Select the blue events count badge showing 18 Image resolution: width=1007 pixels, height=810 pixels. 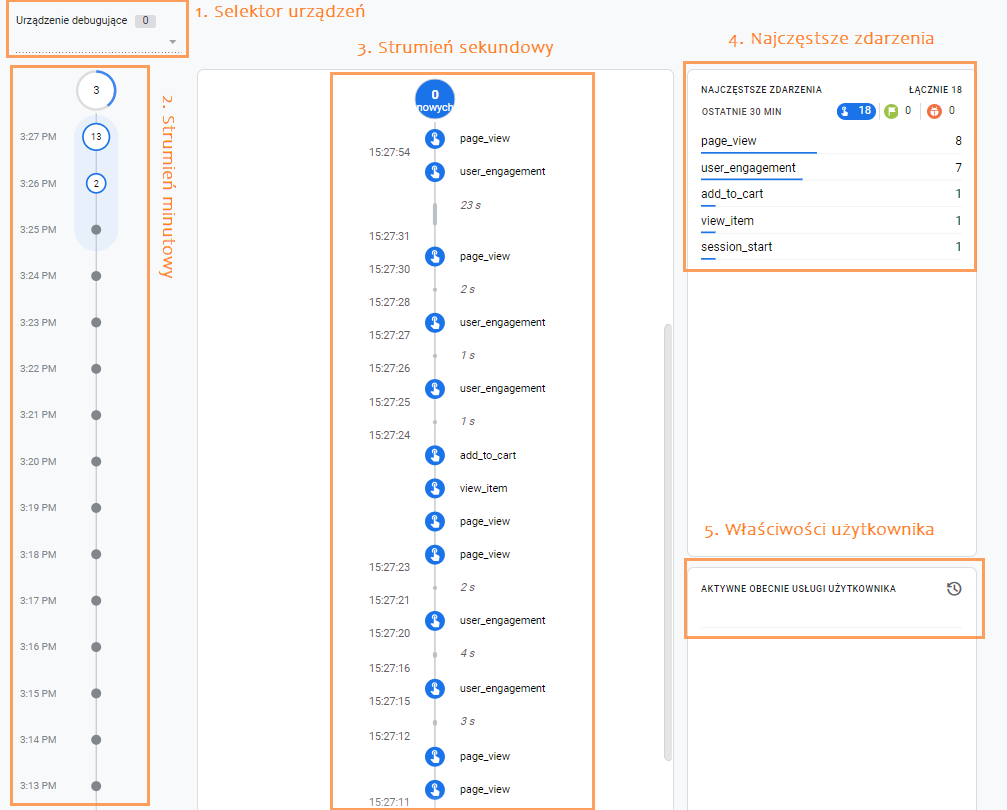tap(856, 111)
